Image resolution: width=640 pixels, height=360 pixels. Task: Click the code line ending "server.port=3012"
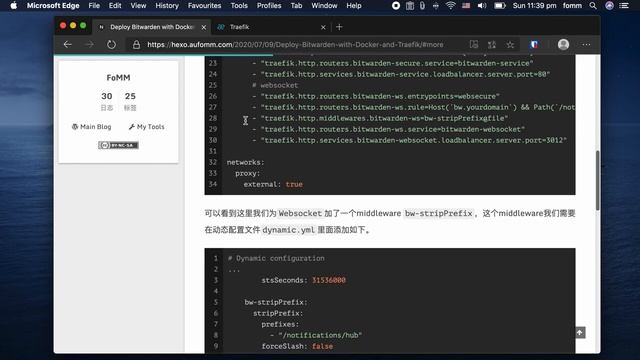point(409,140)
